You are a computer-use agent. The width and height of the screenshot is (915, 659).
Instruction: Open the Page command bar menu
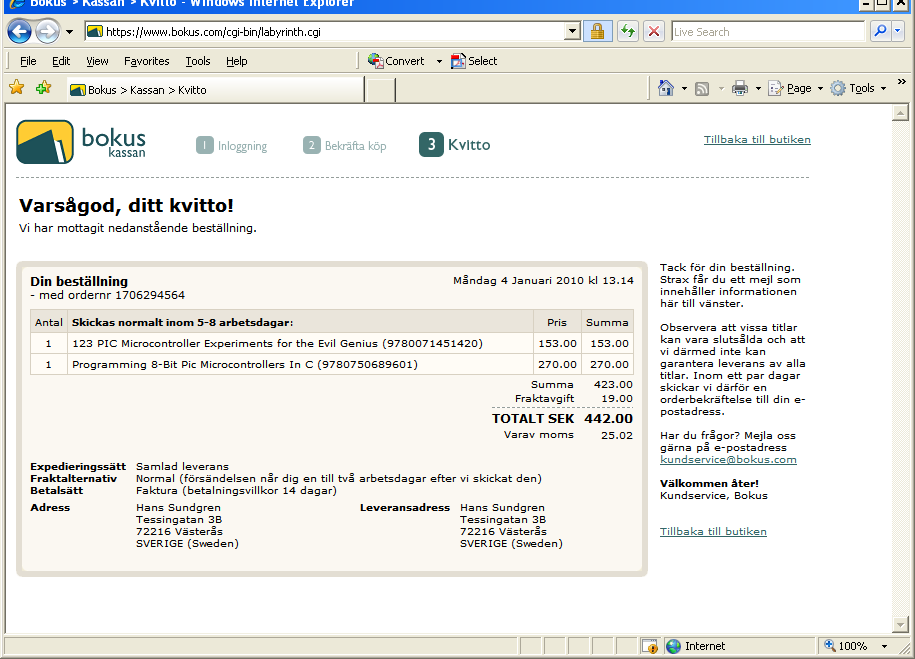795,88
